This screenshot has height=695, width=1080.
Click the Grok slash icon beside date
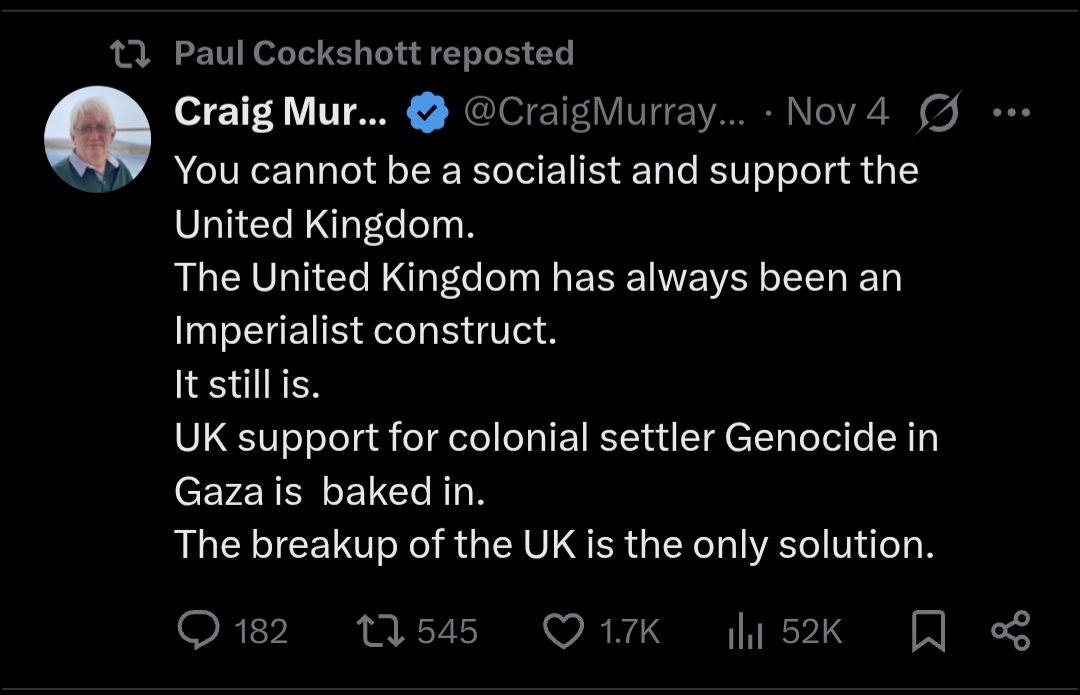[x=940, y=112]
